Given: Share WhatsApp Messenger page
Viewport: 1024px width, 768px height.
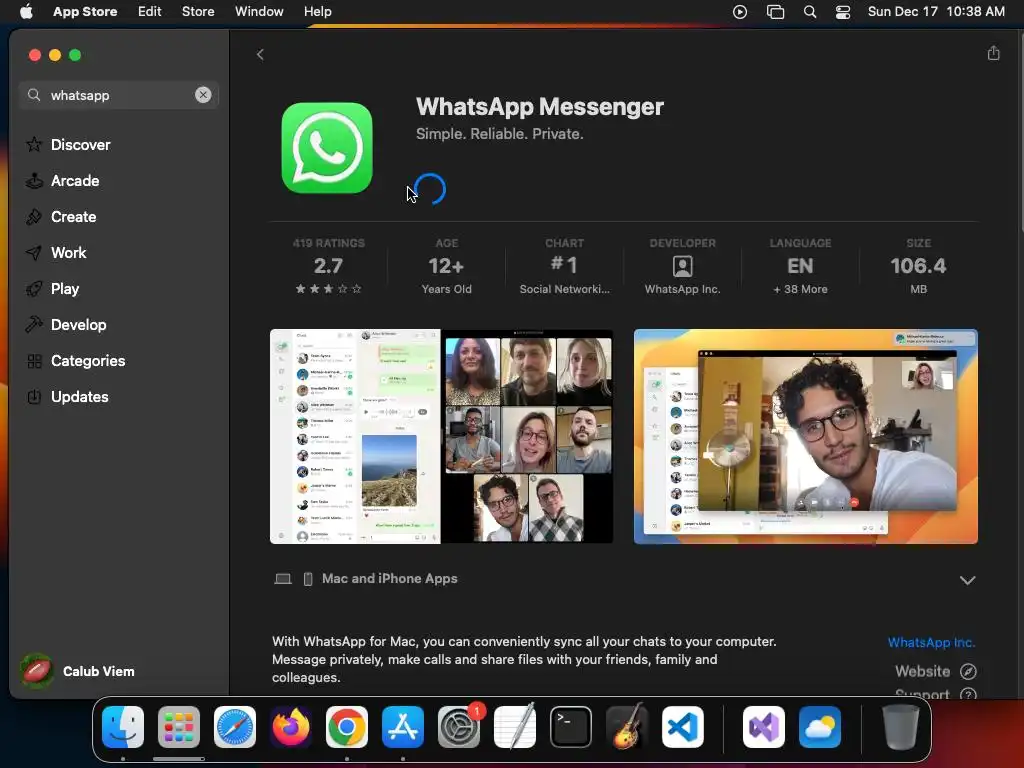Looking at the screenshot, I should [x=993, y=53].
